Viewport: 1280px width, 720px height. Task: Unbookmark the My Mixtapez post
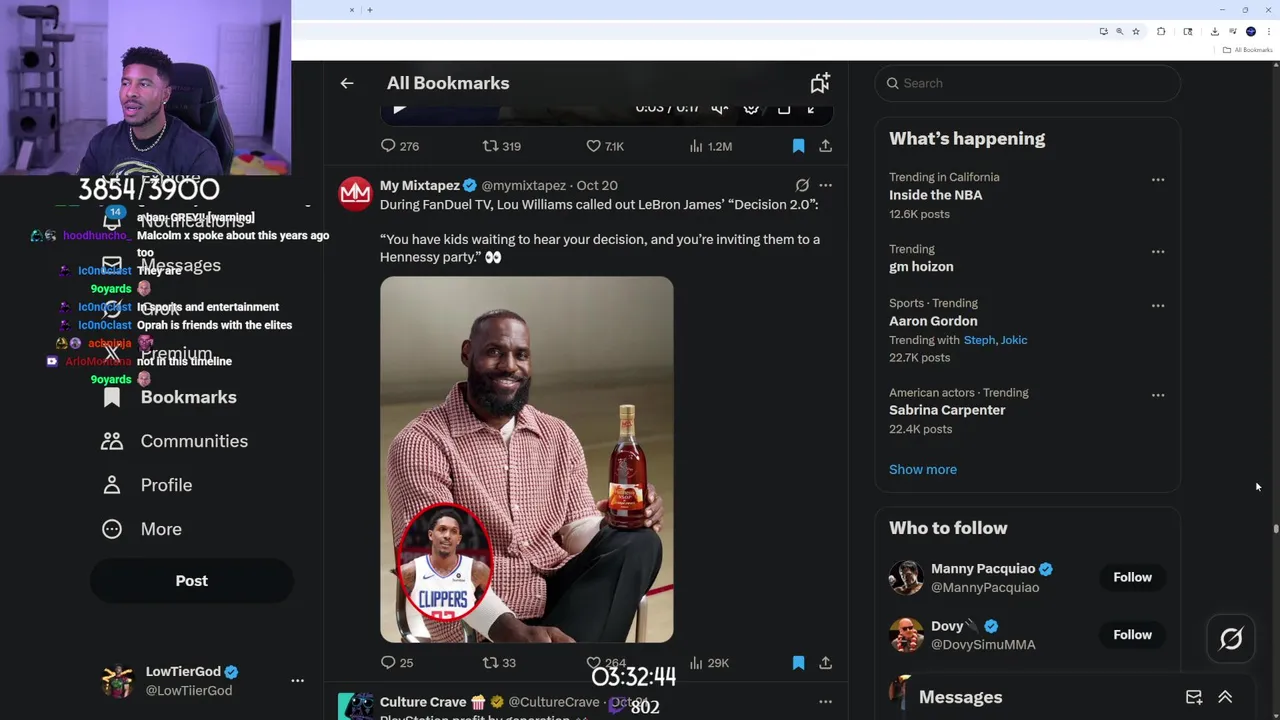798,662
